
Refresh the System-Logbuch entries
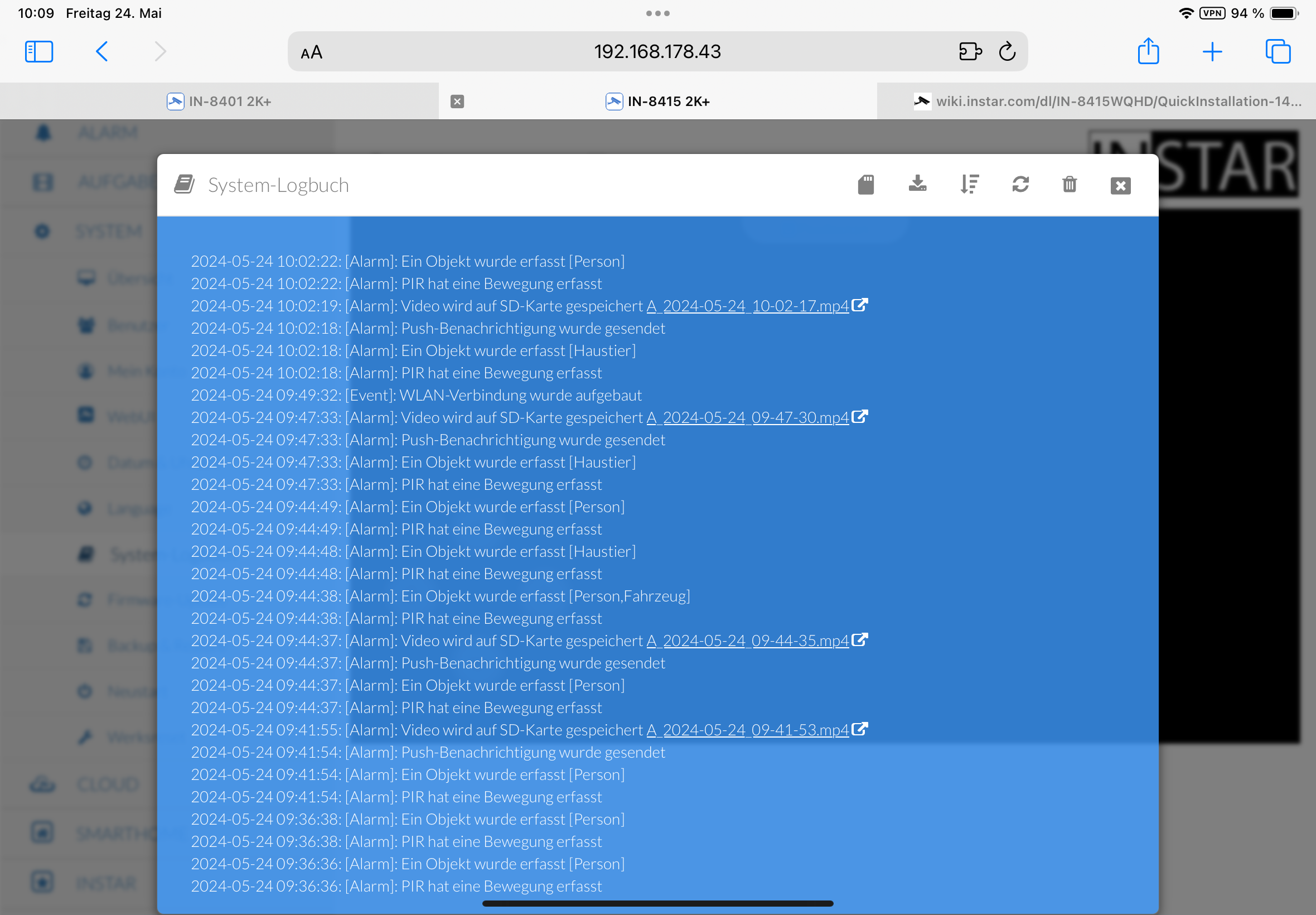pos(1020,185)
